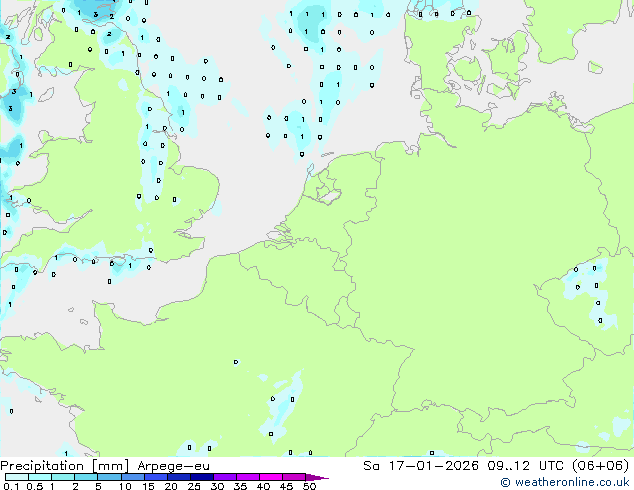Click the over-50 mm arrow tip of legend
The height and width of the screenshot is (490, 634).
(x=317, y=478)
